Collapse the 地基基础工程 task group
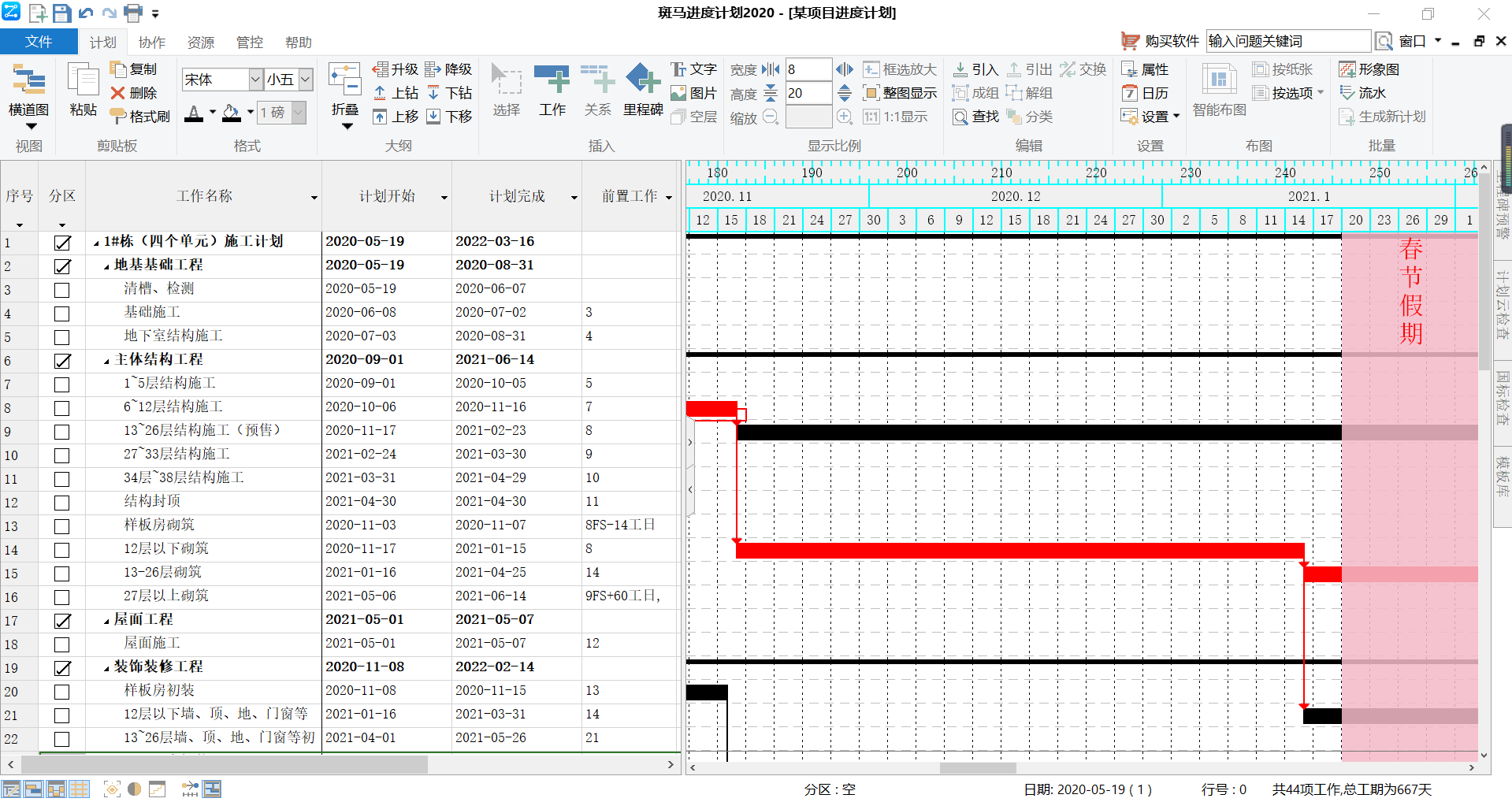The height and width of the screenshot is (802, 1512). point(106,266)
